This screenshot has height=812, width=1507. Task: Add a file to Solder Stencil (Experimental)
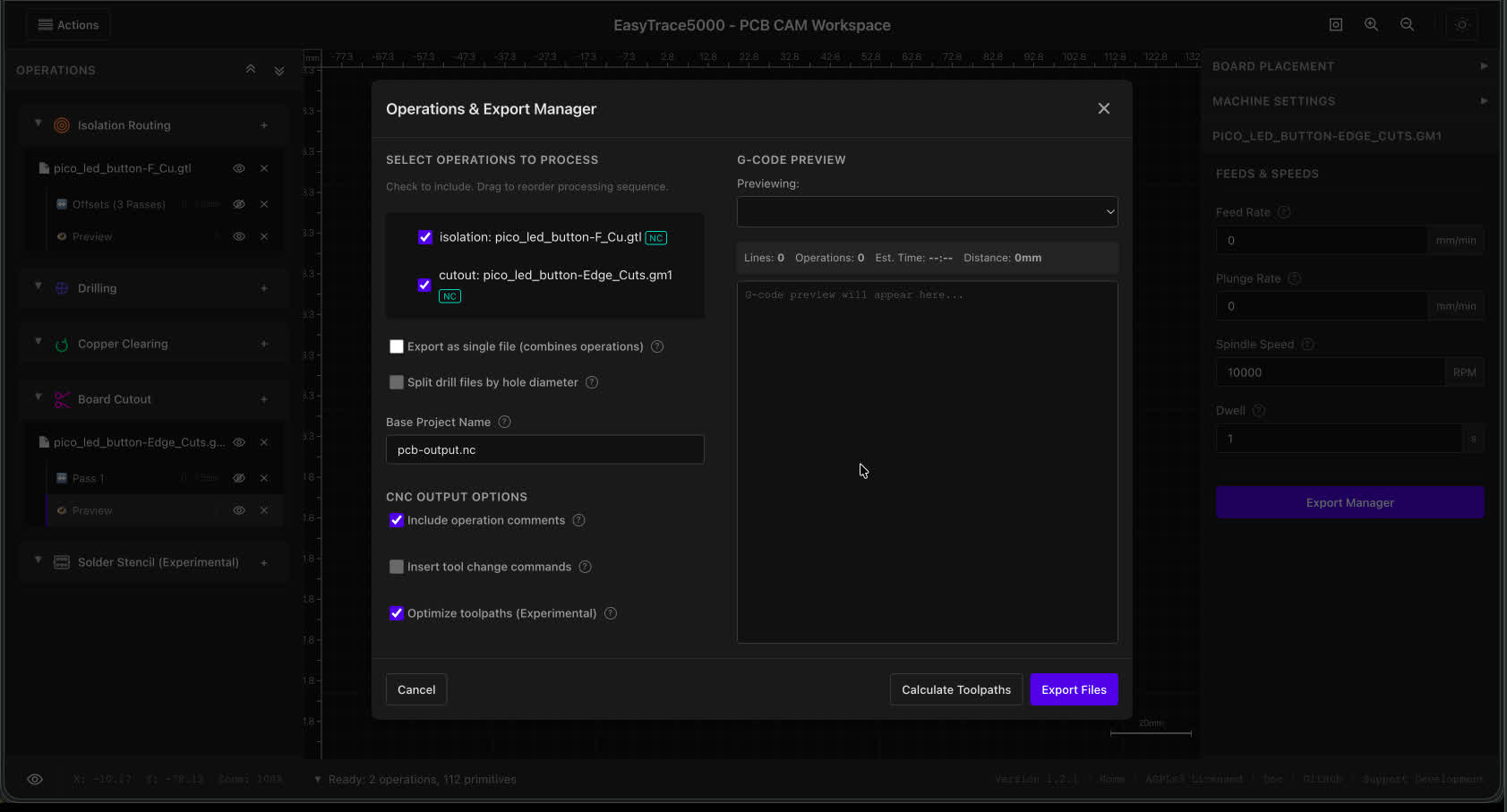click(264, 562)
